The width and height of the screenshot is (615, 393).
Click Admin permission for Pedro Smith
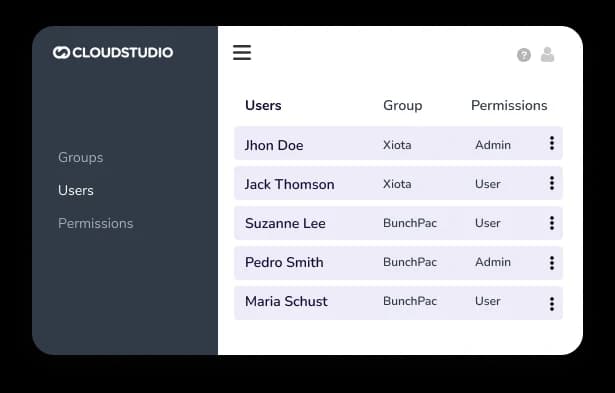coord(493,262)
